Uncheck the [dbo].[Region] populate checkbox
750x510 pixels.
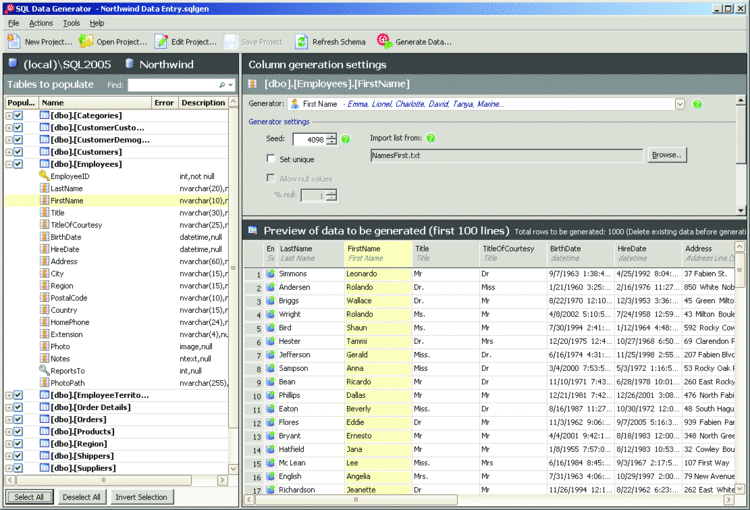(18, 443)
